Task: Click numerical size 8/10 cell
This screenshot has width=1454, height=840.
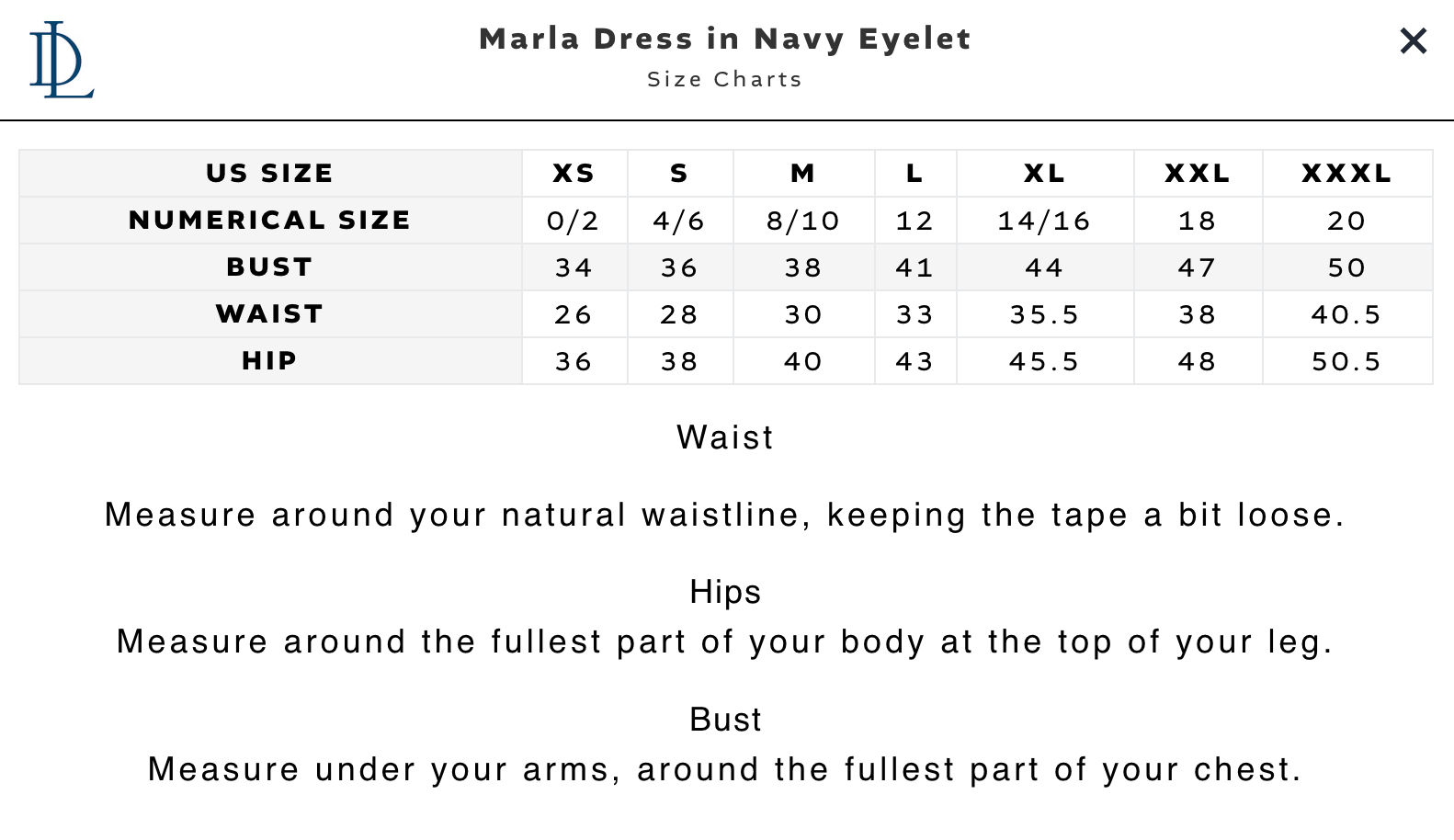Action: 803,221
